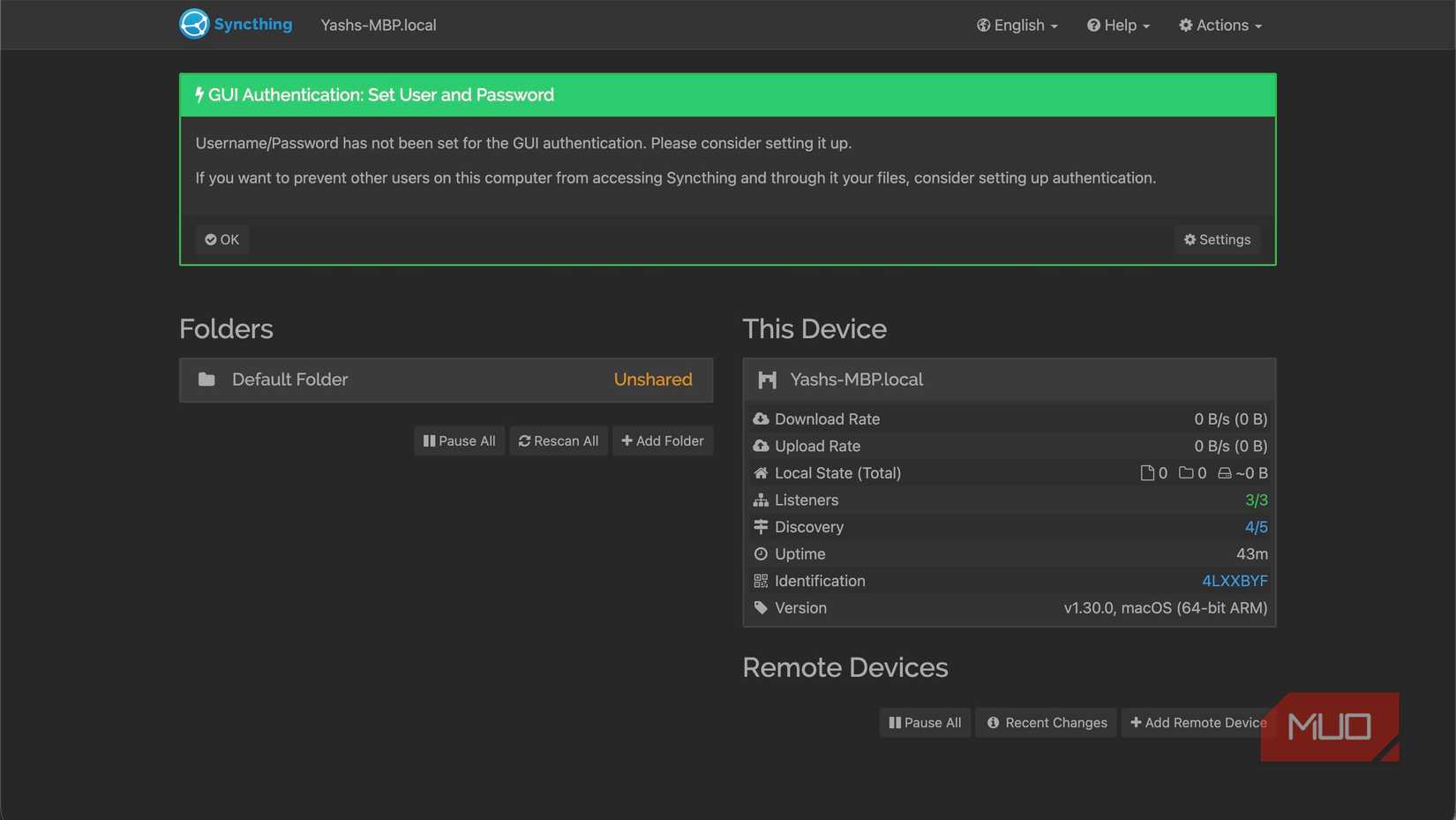The image size is (1456, 820).
Task: Pause all folders with Pause All
Action: tap(459, 440)
